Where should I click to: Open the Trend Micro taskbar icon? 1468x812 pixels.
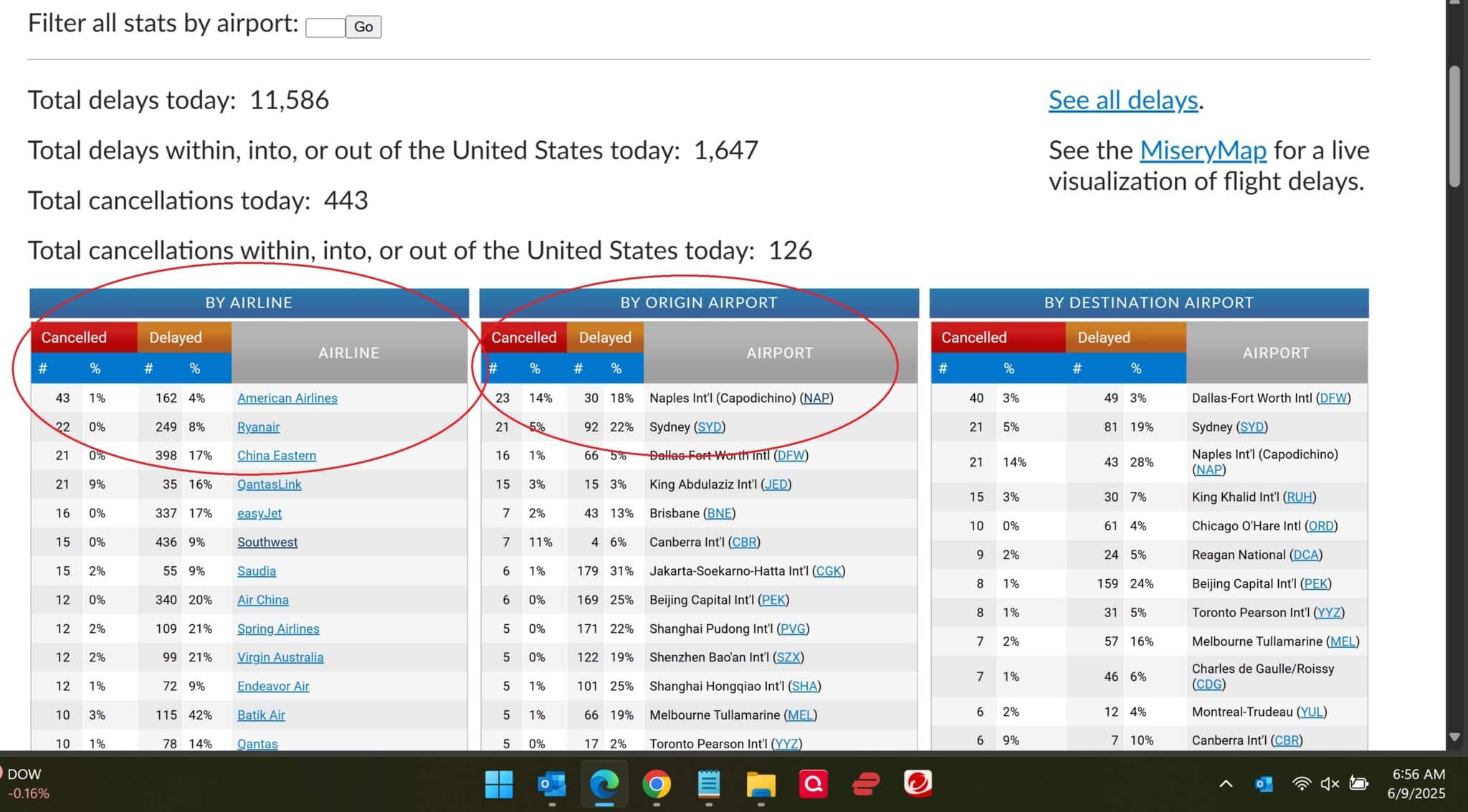(x=918, y=784)
